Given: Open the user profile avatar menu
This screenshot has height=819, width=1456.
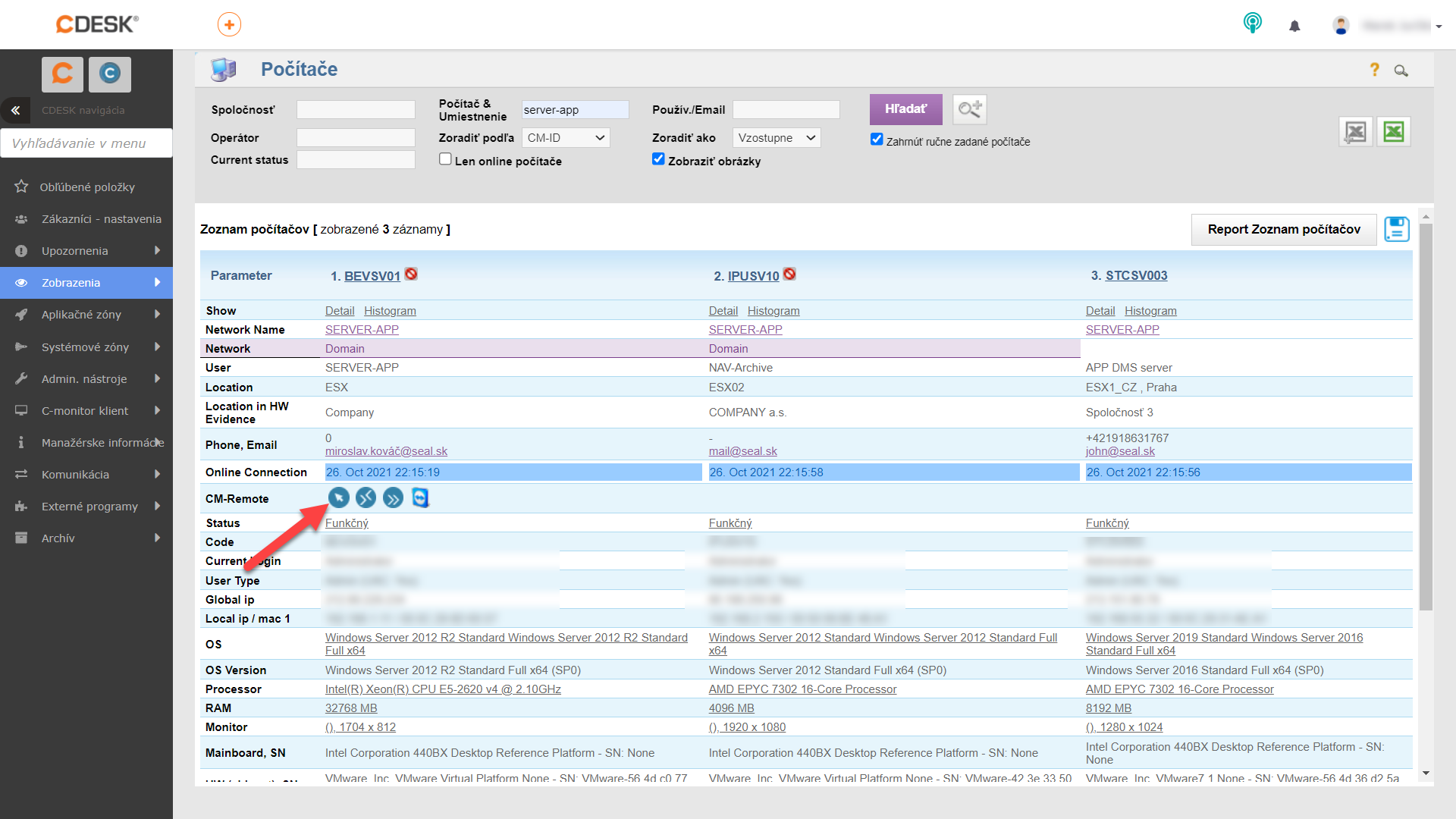Looking at the screenshot, I should point(1341,26).
